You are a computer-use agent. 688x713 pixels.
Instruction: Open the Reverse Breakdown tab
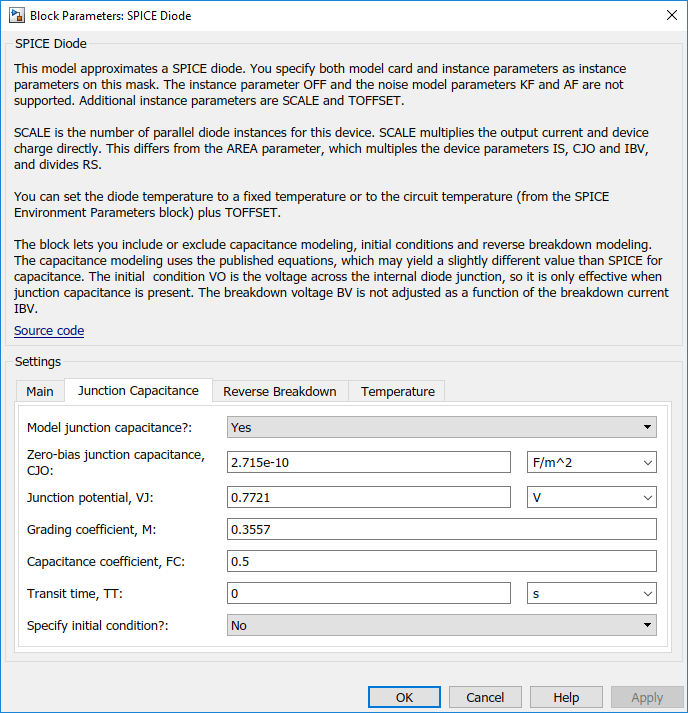point(280,392)
